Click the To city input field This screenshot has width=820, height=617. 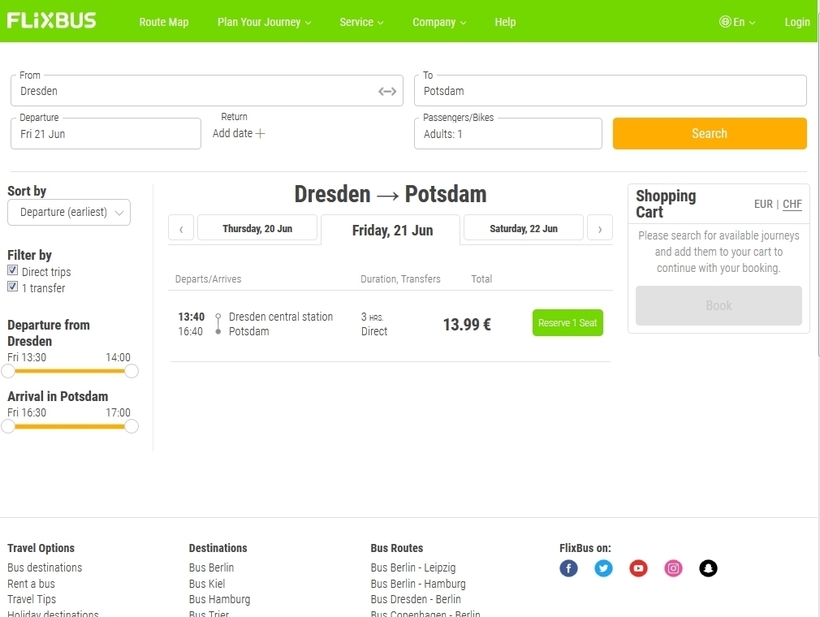click(610, 91)
